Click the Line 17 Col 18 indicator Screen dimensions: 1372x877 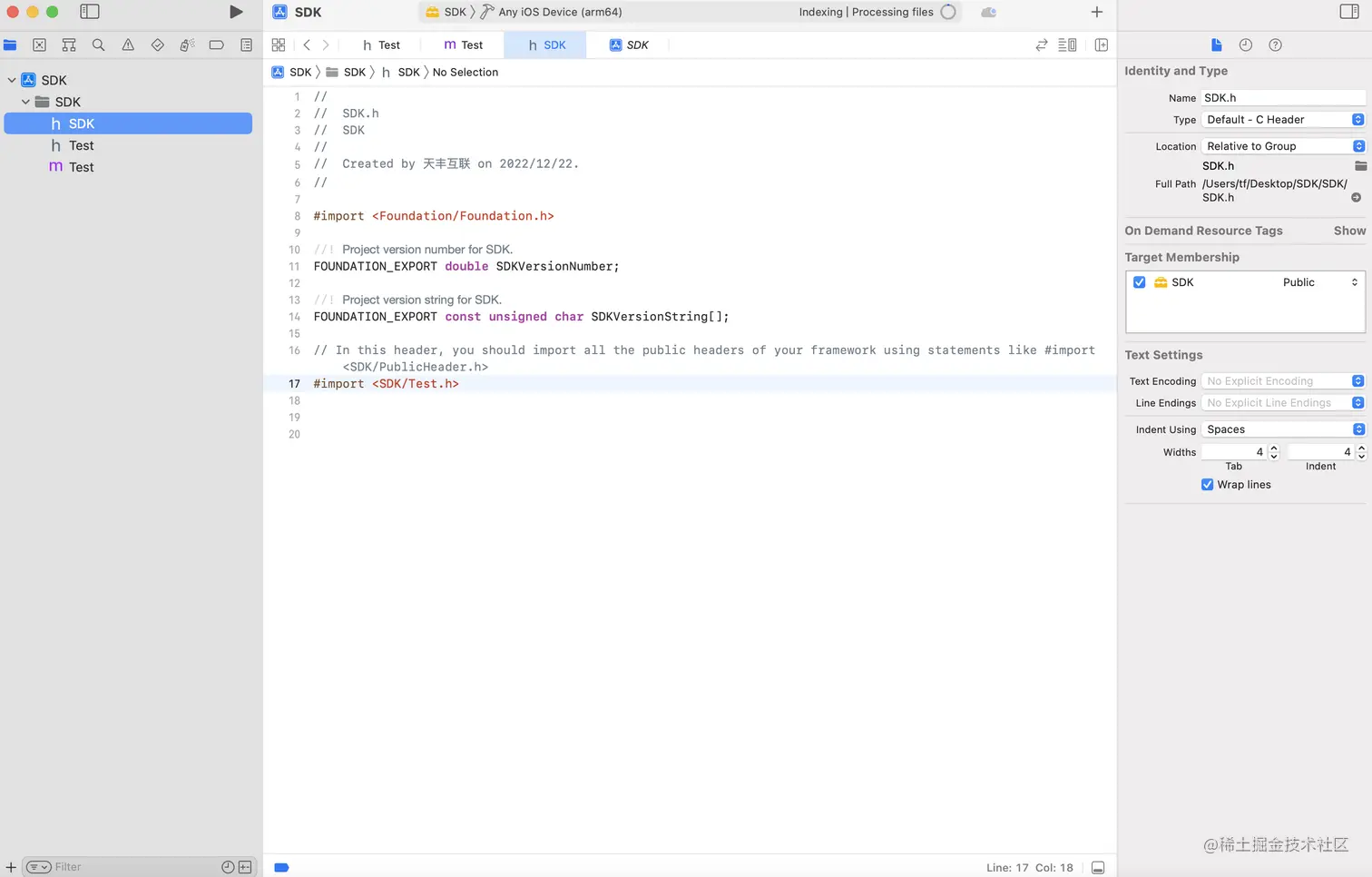click(x=1030, y=868)
